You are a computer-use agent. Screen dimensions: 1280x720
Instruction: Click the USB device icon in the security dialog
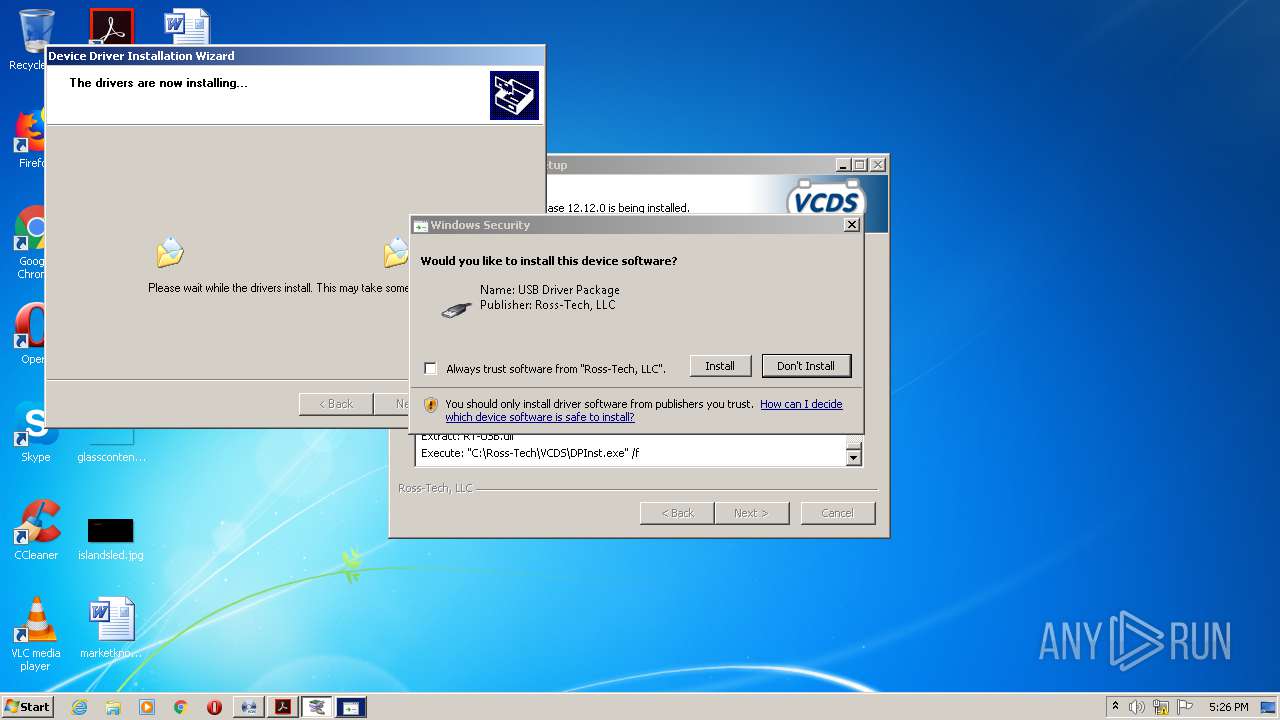point(456,310)
